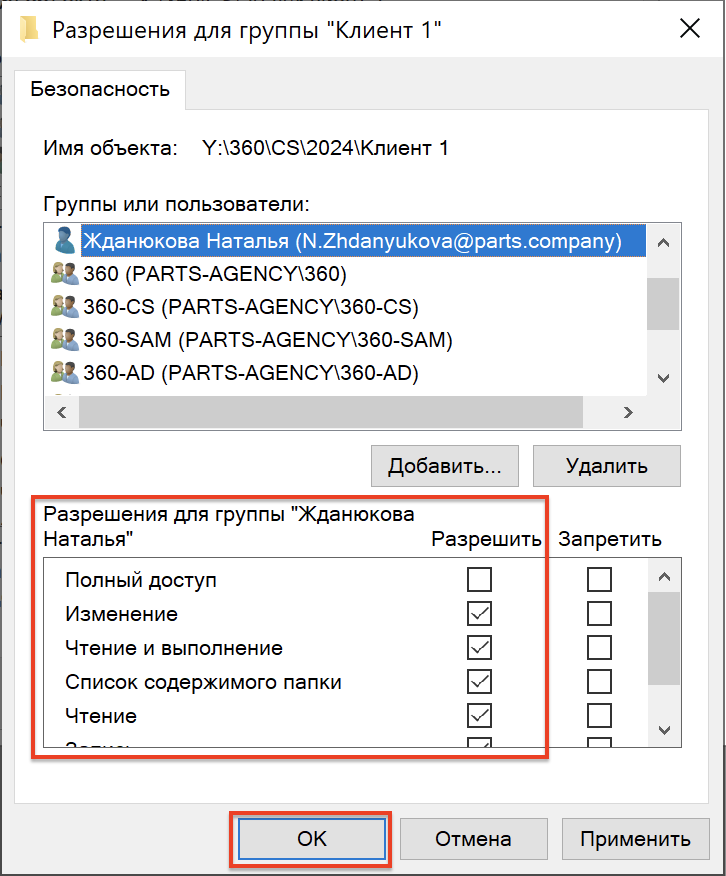This screenshot has height=876, width=726.
Task: Confirm with the OK button
Action: tap(312, 839)
